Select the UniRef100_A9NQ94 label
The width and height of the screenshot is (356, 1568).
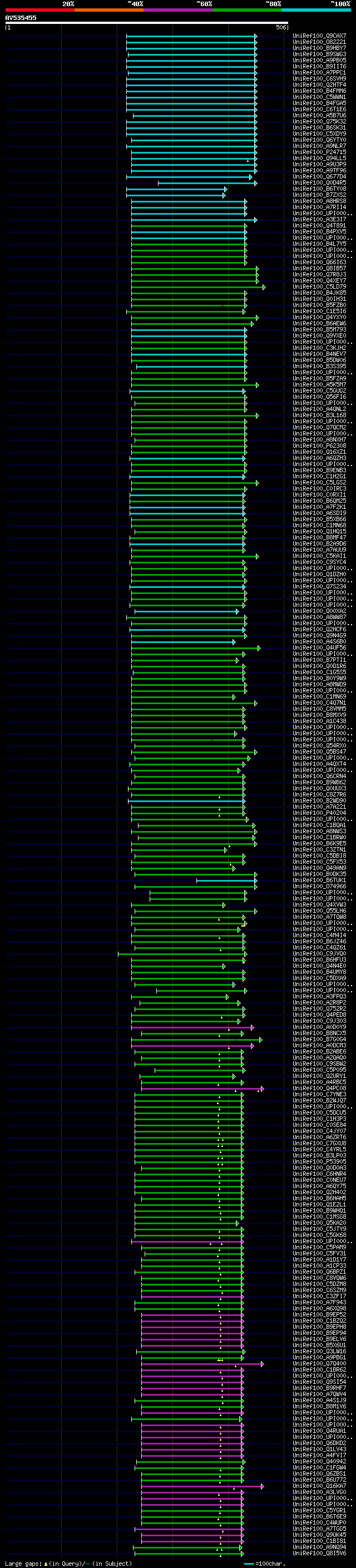tap(319, 1547)
